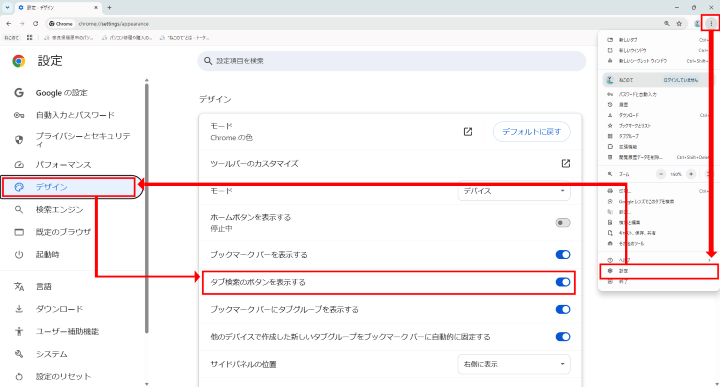The height and width of the screenshot is (387, 720).
Task: Click the key icon for 自動入力とパスワード
Action: 19,115
